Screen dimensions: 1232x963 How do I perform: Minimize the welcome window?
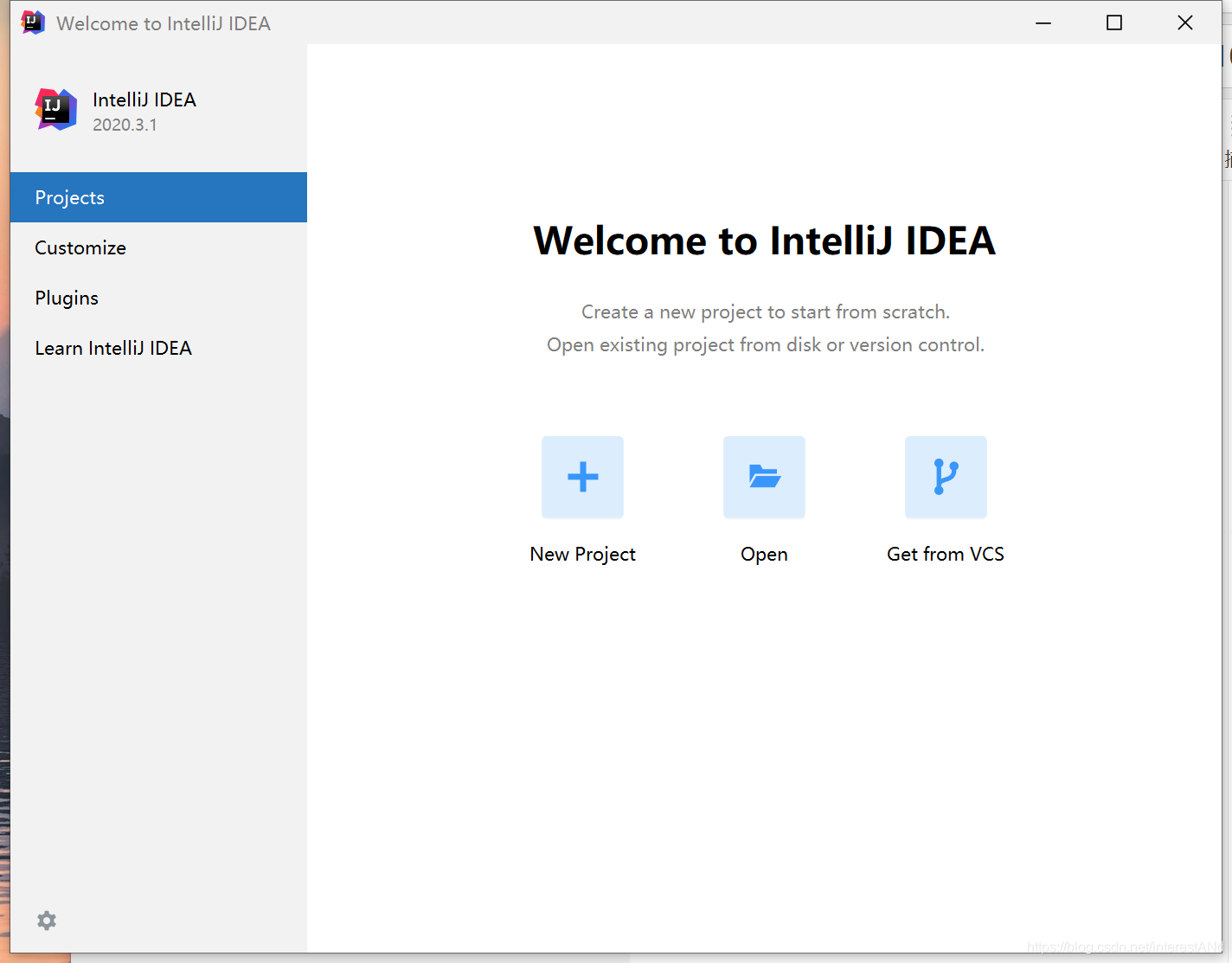pyautogui.click(x=1043, y=22)
